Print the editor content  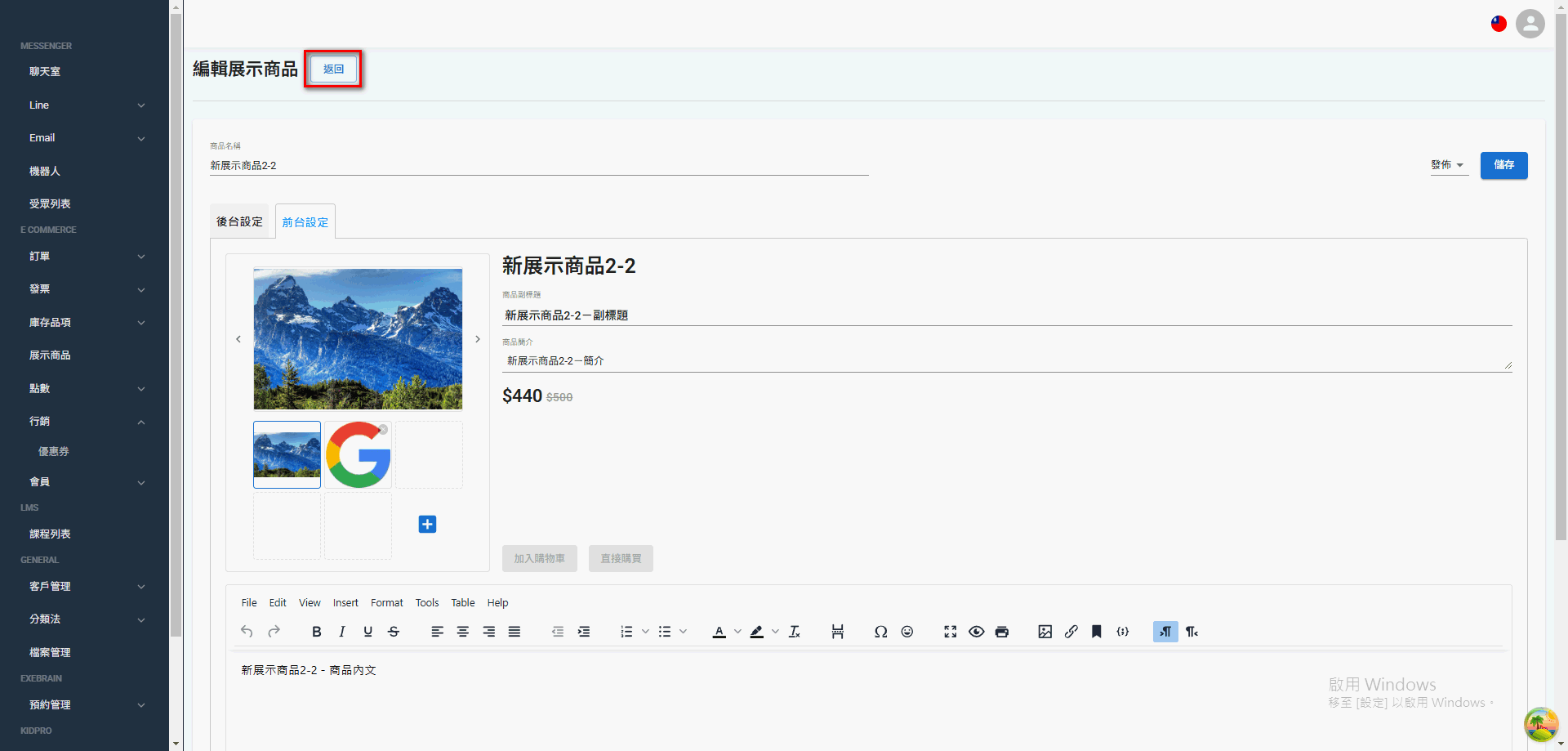point(1002,632)
